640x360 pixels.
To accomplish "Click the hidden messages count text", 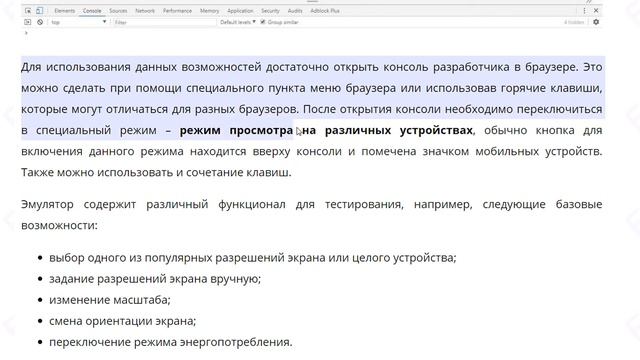I will click(x=574, y=22).
